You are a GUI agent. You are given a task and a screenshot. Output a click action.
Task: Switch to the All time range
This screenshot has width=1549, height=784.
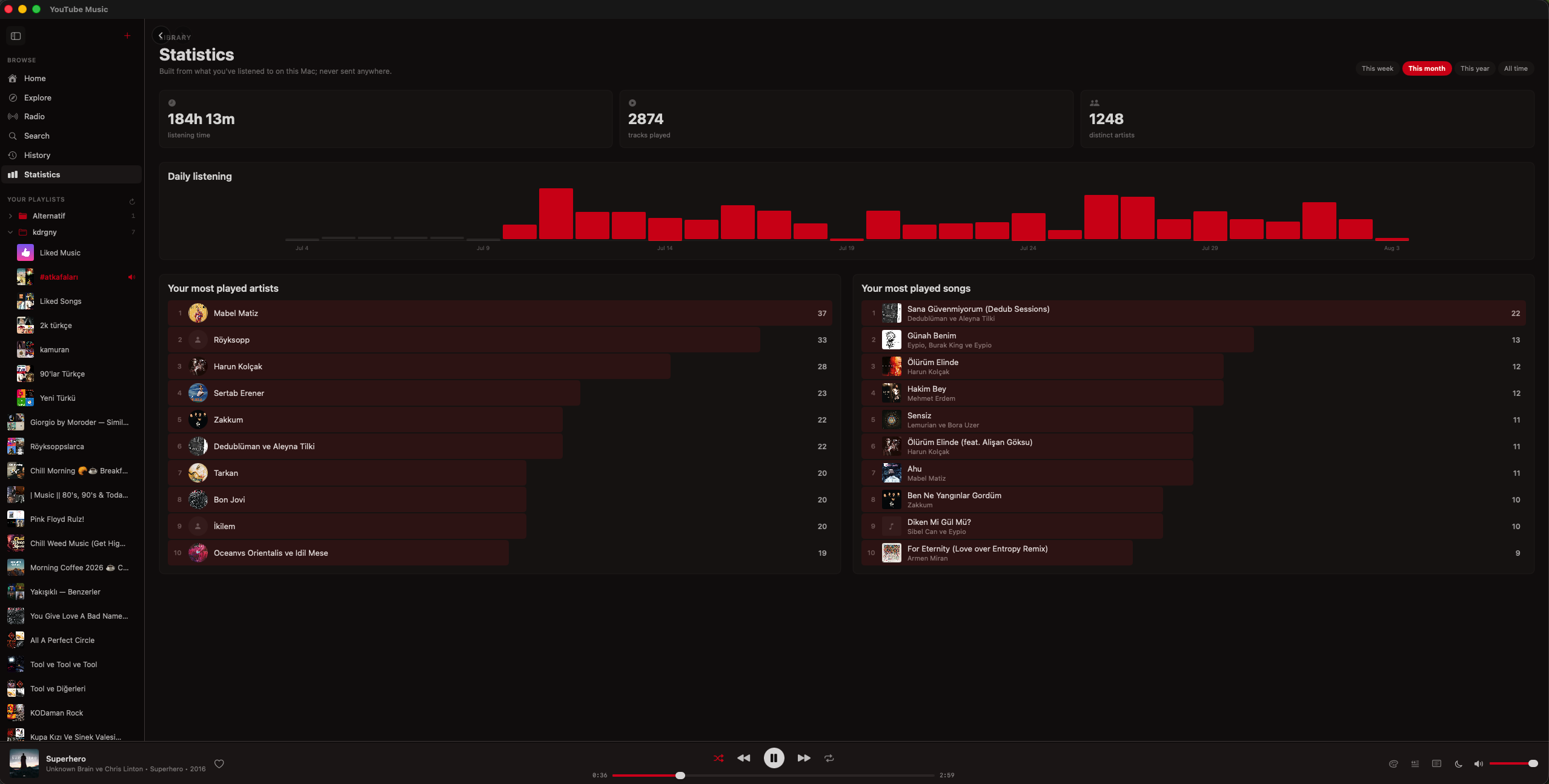click(1516, 68)
